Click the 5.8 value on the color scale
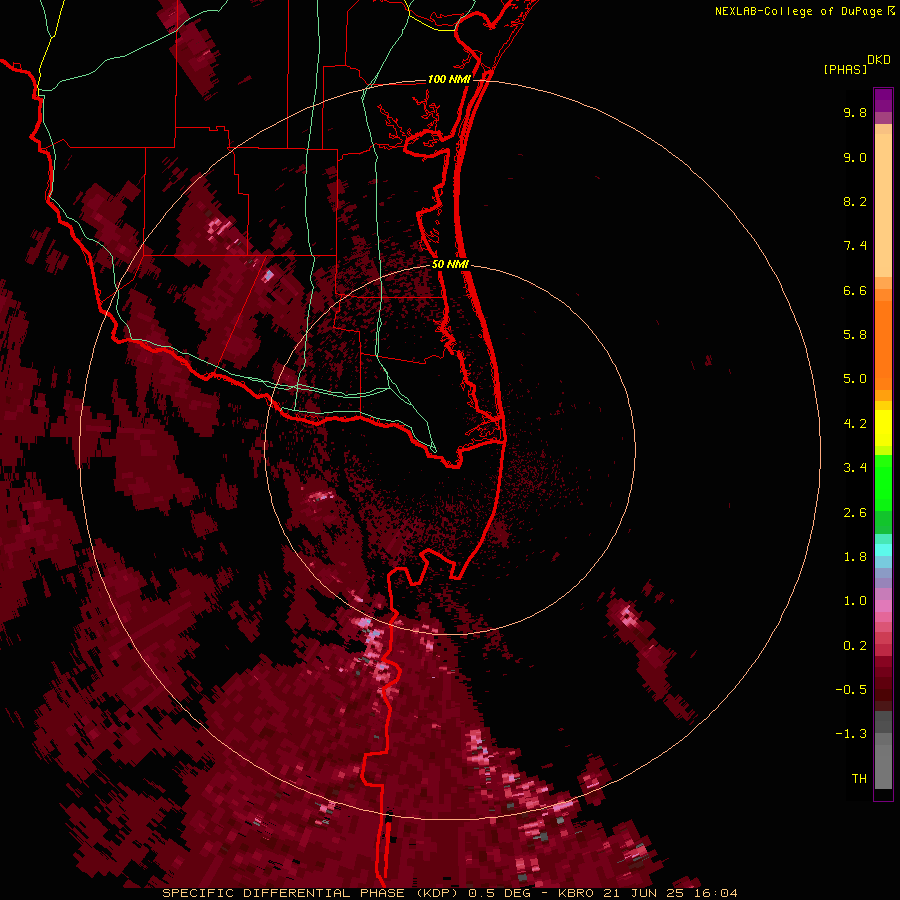The height and width of the screenshot is (900, 900). click(855, 335)
